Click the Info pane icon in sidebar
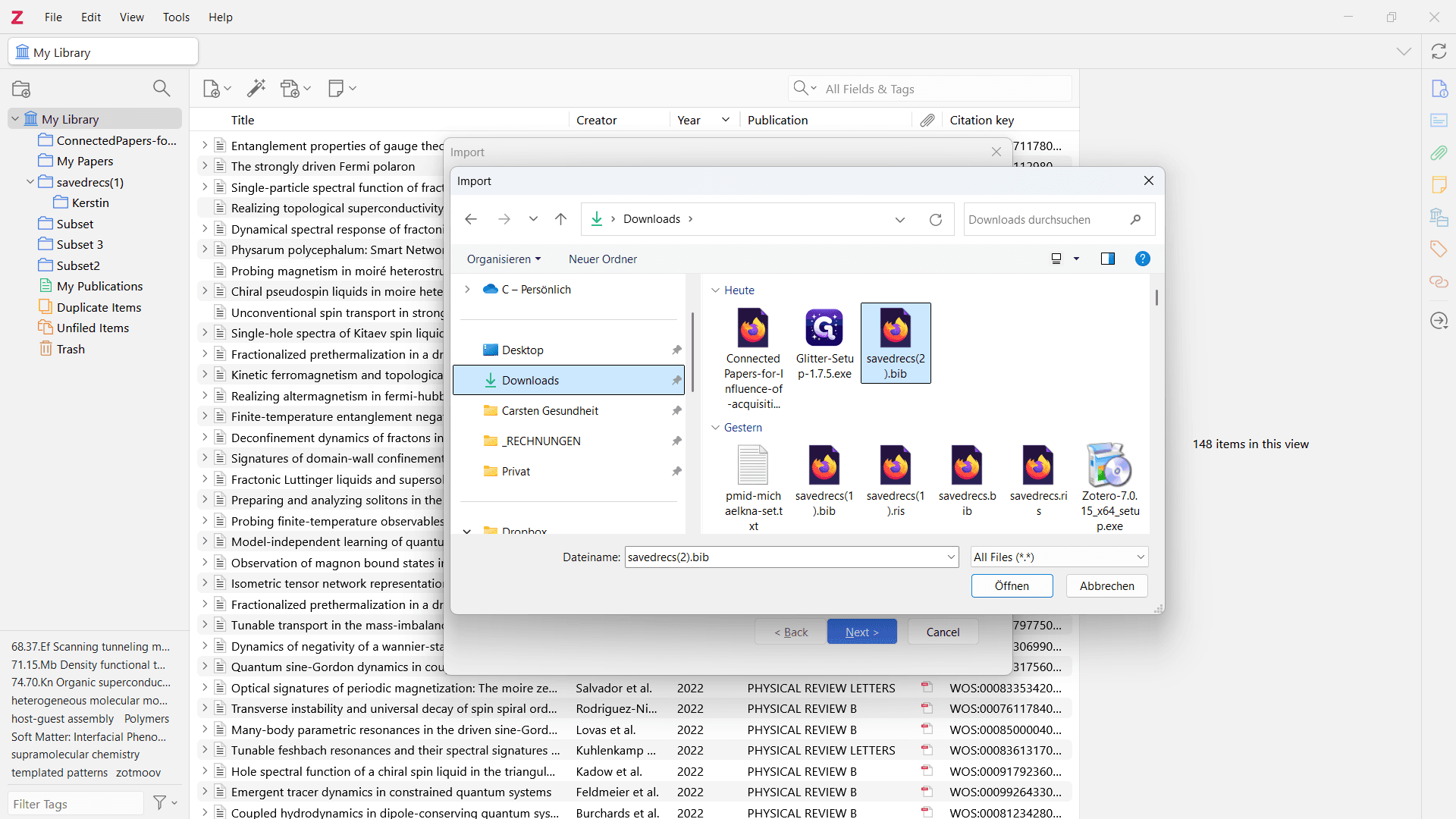The height and width of the screenshot is (819, 1456). (1439, 89)
